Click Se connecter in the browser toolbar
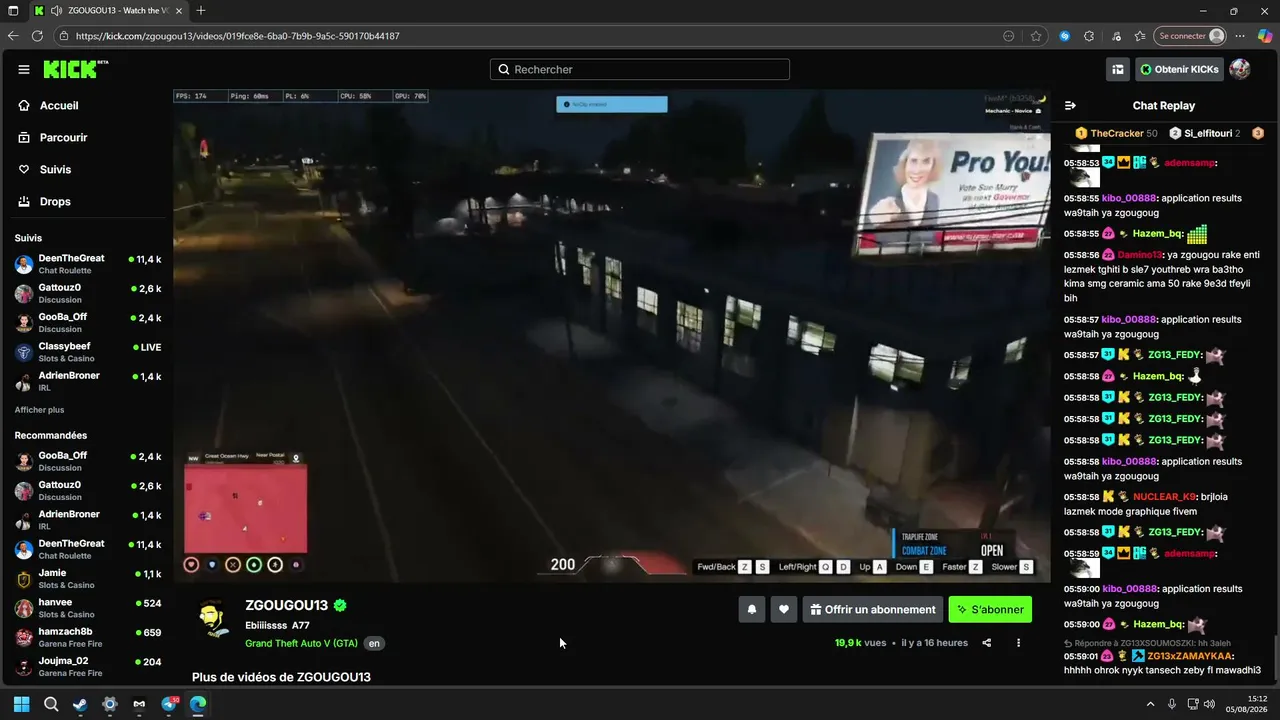The width and height of the screenshot is (1280, 720). 1190,36
